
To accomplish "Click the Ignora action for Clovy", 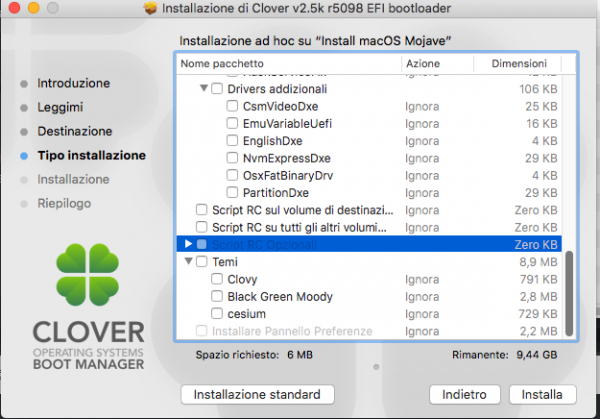I will (422, 279).
